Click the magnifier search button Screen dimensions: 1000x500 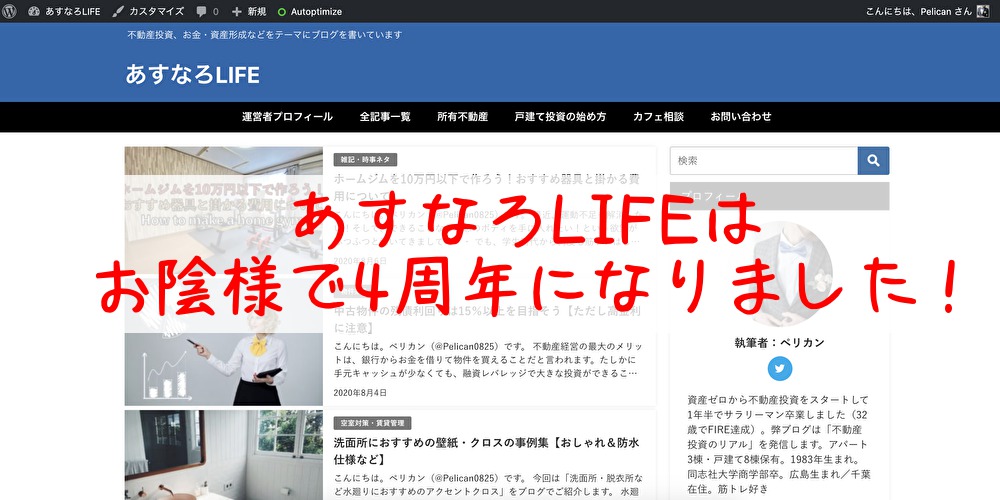[874, 161]
